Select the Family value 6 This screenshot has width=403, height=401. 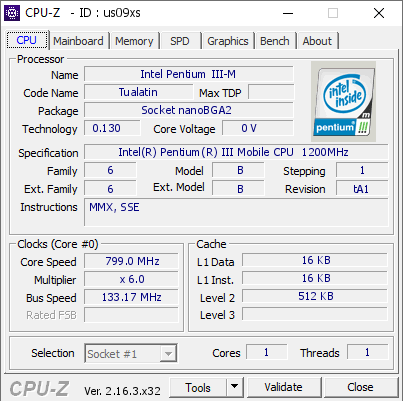[x=110, y=170]
